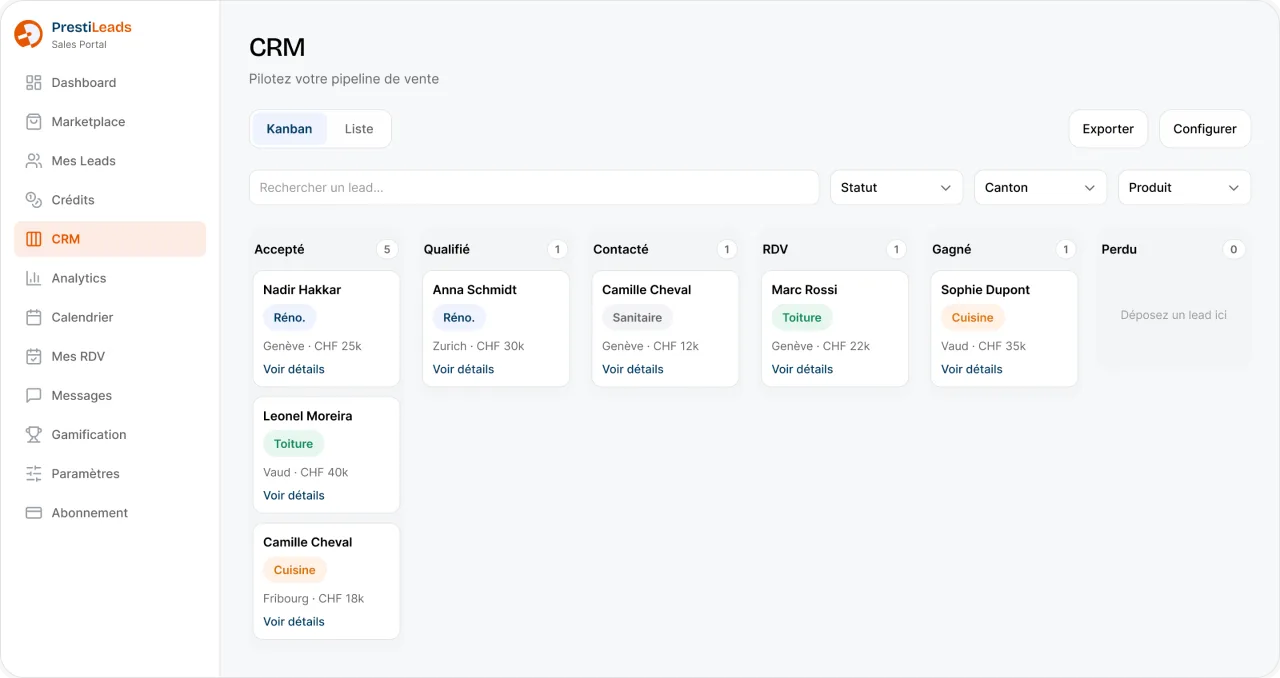Switch to the Liste view tab
The height and width of the screenshot is (678, 1280).
(x=359, y=129)
